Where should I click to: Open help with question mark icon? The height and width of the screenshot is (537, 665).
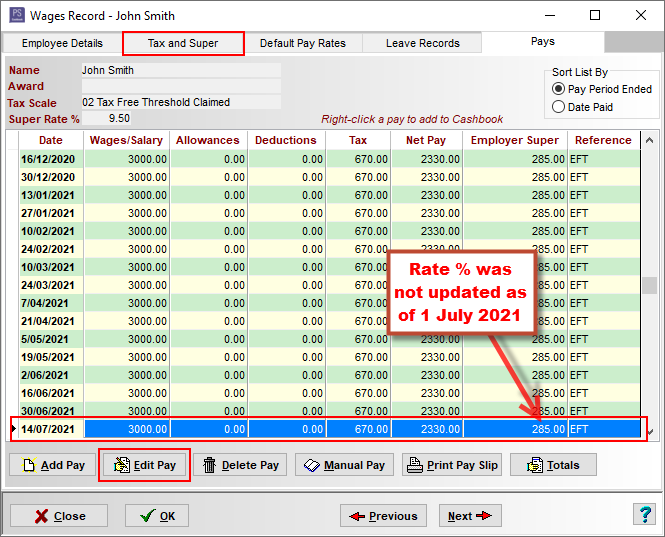coord(645,515)
